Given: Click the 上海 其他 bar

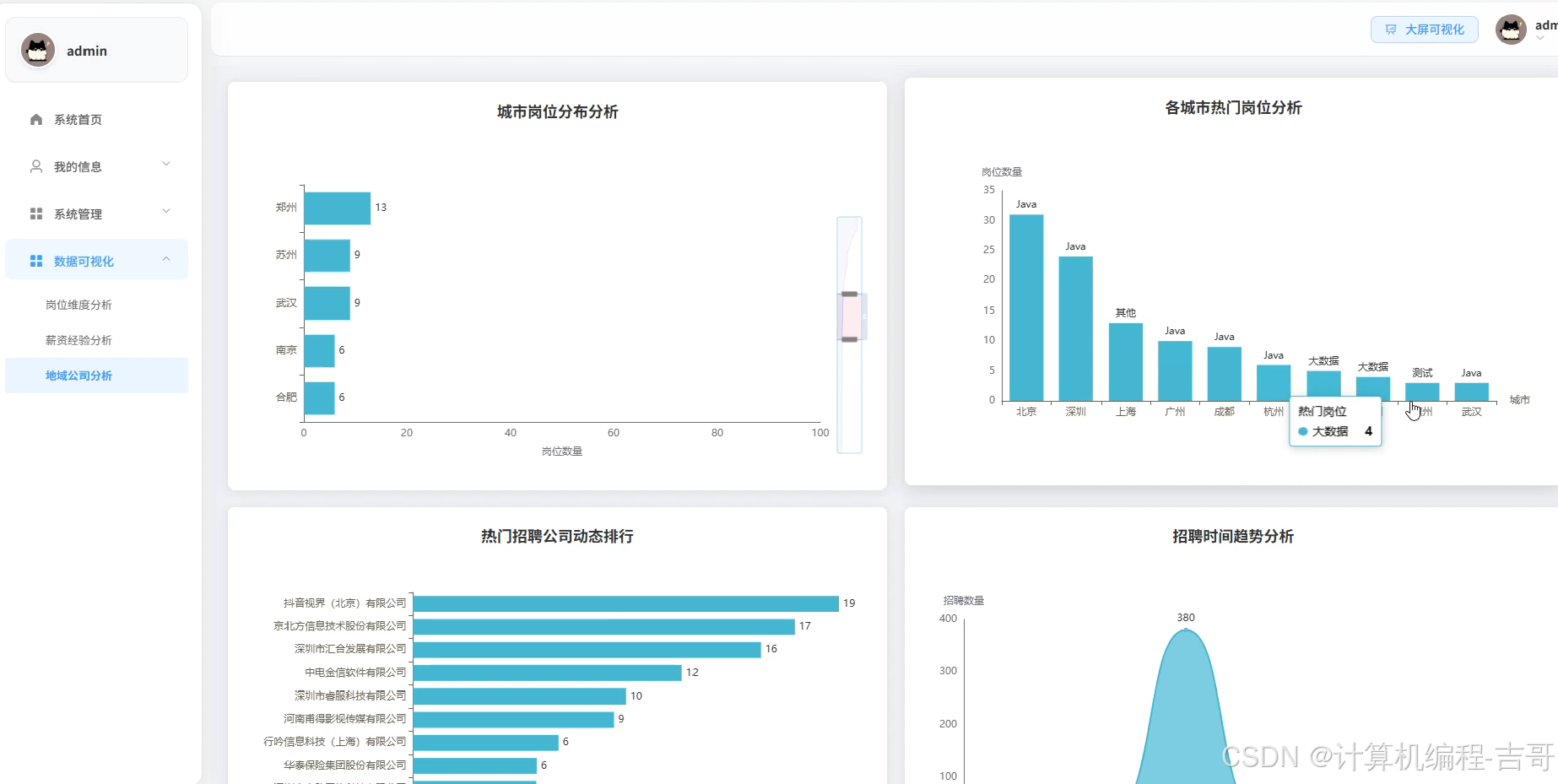Looking at the screenshot, I should click(x=1125, y=362).
